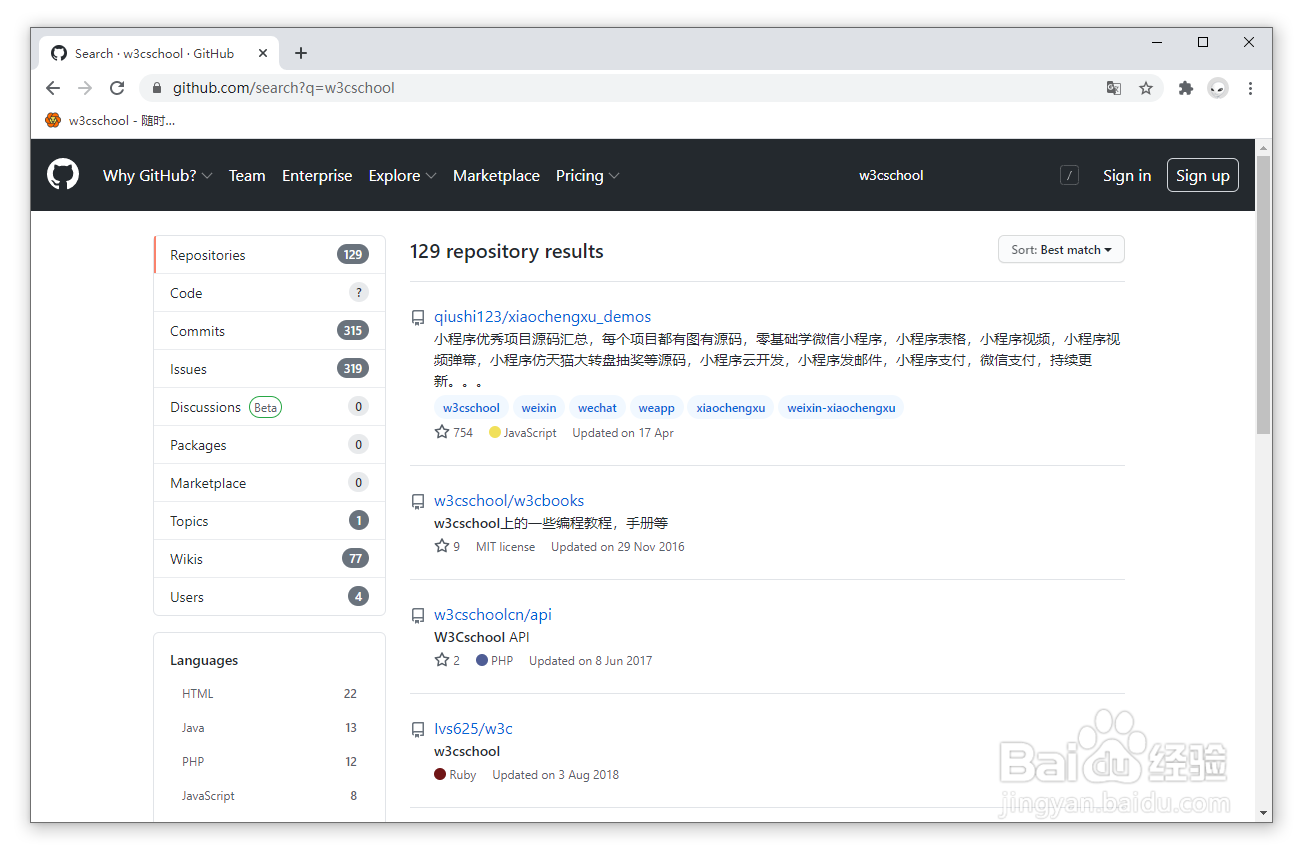Filter by HTML language
The width and height of the screenshot is (1302, 848).
tap(269, 694)
